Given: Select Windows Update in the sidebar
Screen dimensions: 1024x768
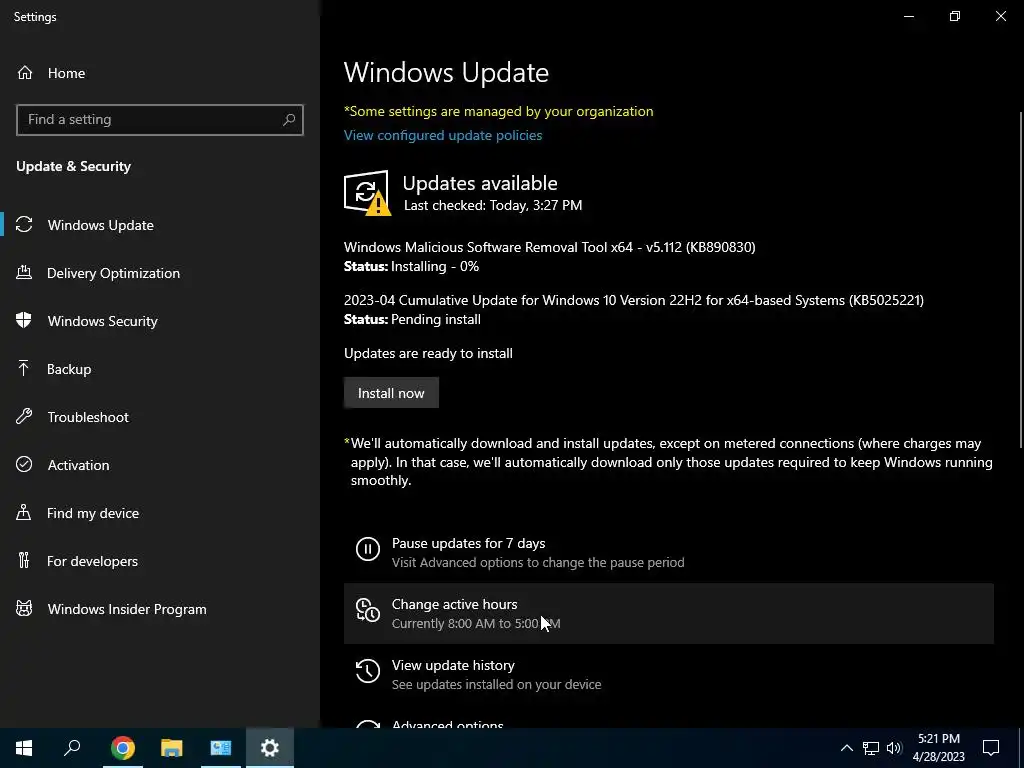Looking at the screenshot, I should pyautogui.click(x=160, y=225).
